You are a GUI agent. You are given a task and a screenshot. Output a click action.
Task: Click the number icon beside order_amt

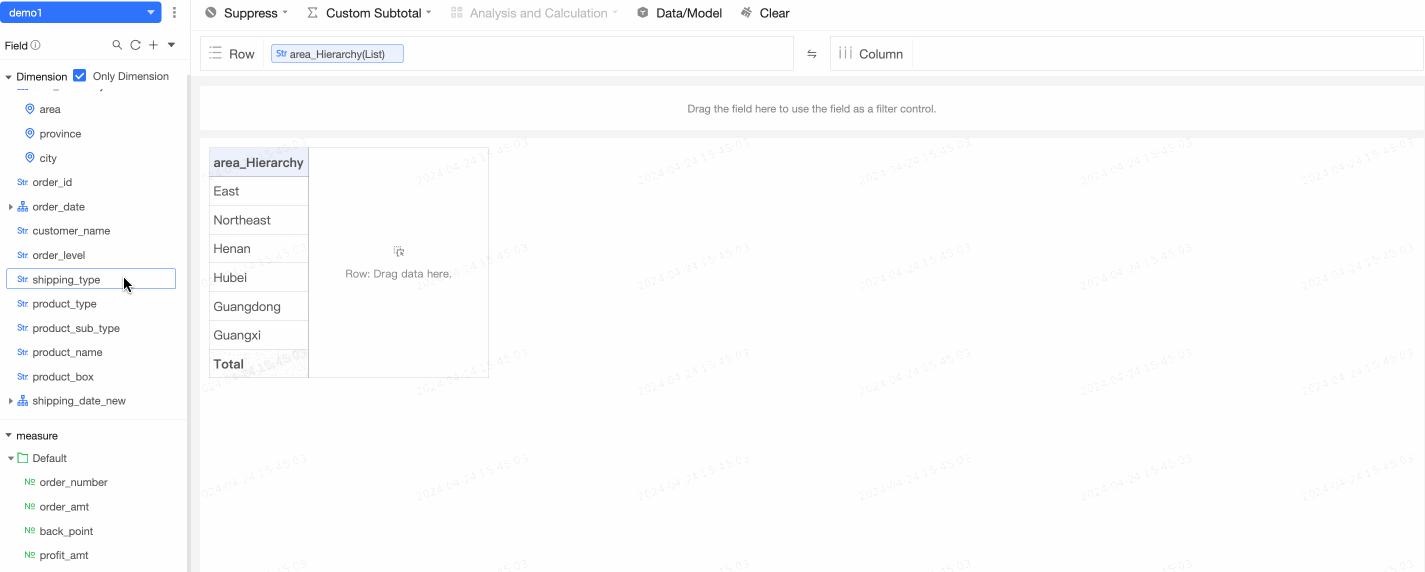30,507
